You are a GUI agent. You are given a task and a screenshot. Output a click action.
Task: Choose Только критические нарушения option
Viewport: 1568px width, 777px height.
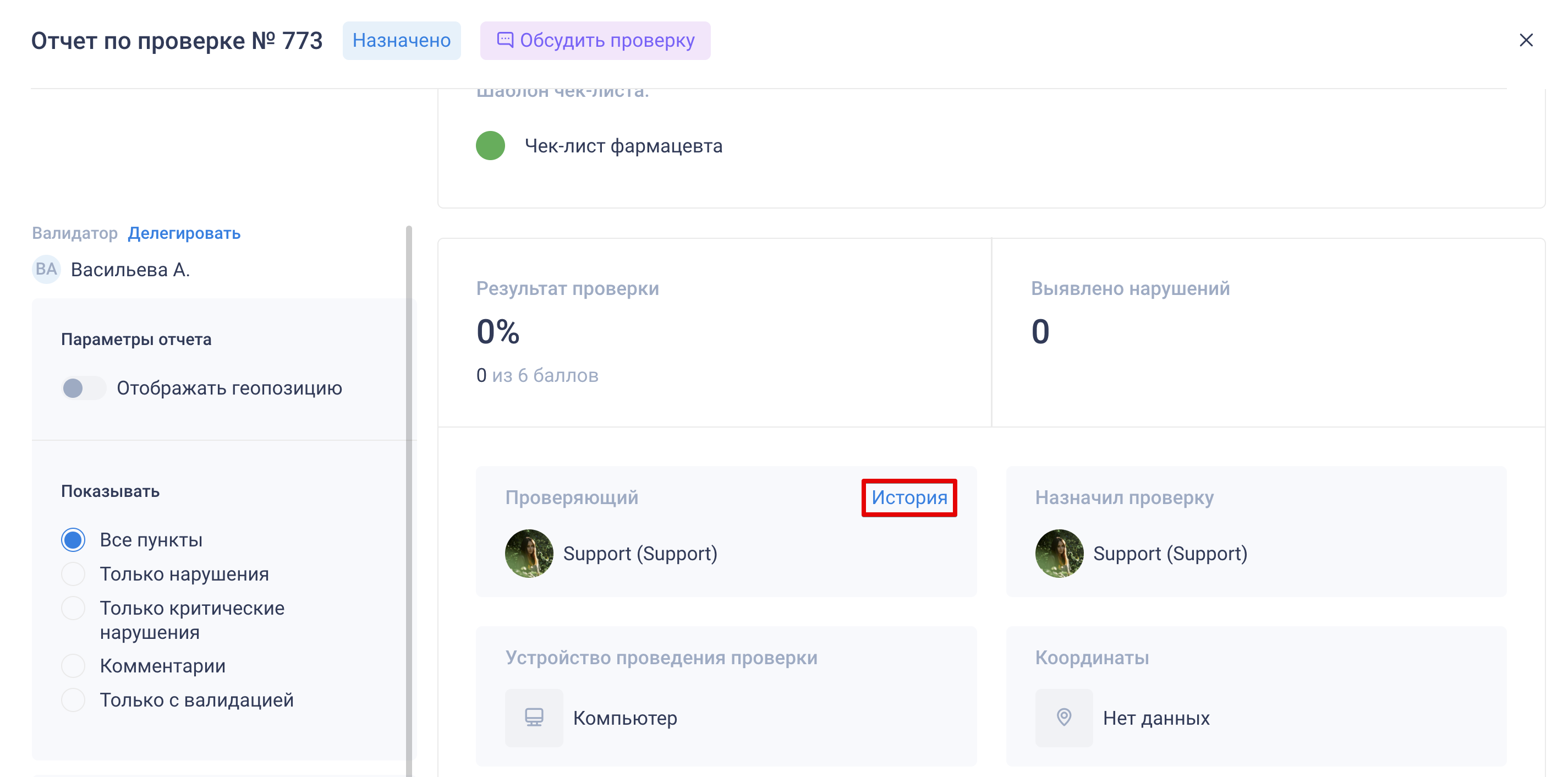point(73,608)
